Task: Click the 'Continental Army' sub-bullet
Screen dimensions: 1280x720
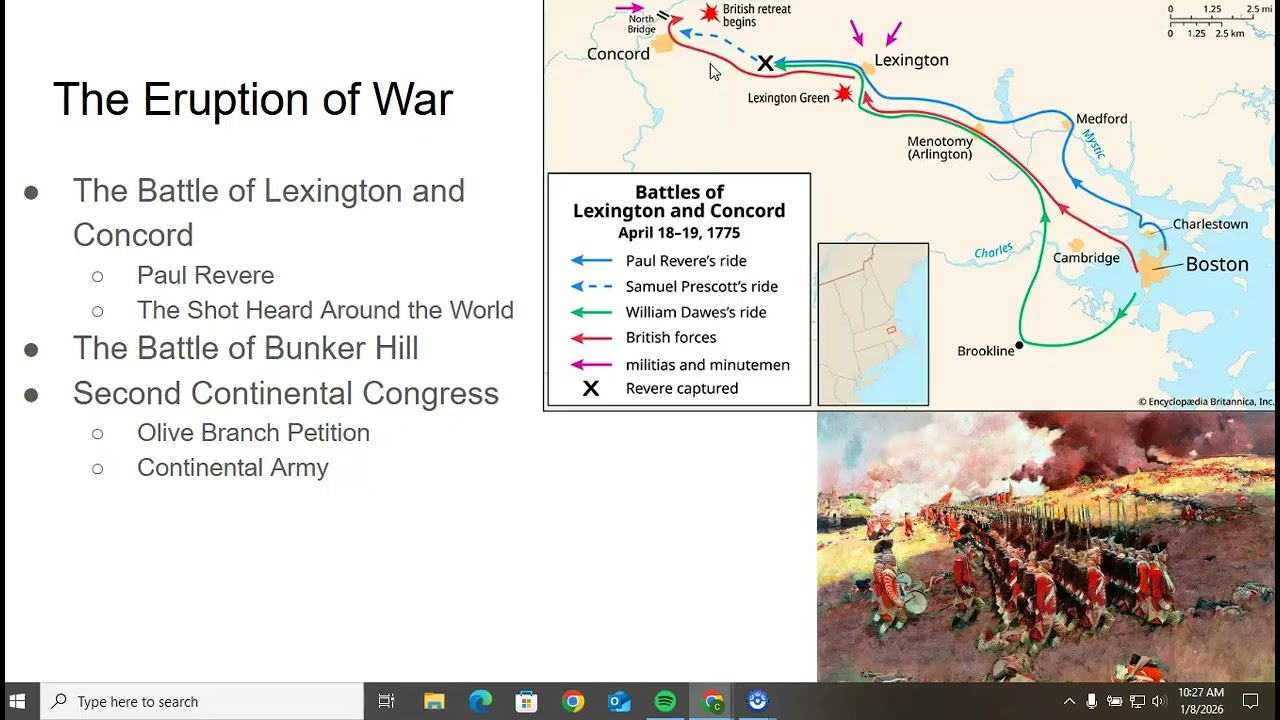Action: pyautogui.click(x=233, y=467)
